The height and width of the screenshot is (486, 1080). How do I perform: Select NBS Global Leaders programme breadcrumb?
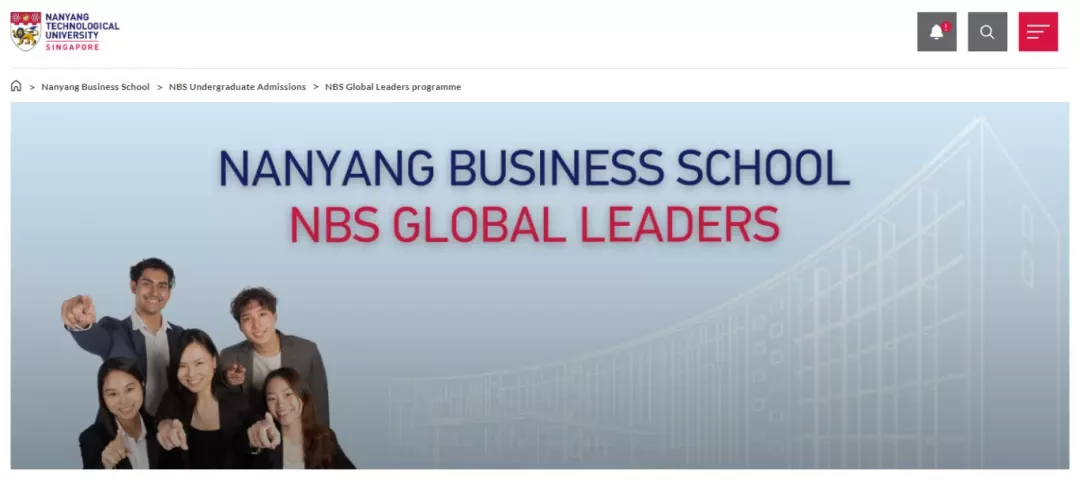[x=393, y=87]
